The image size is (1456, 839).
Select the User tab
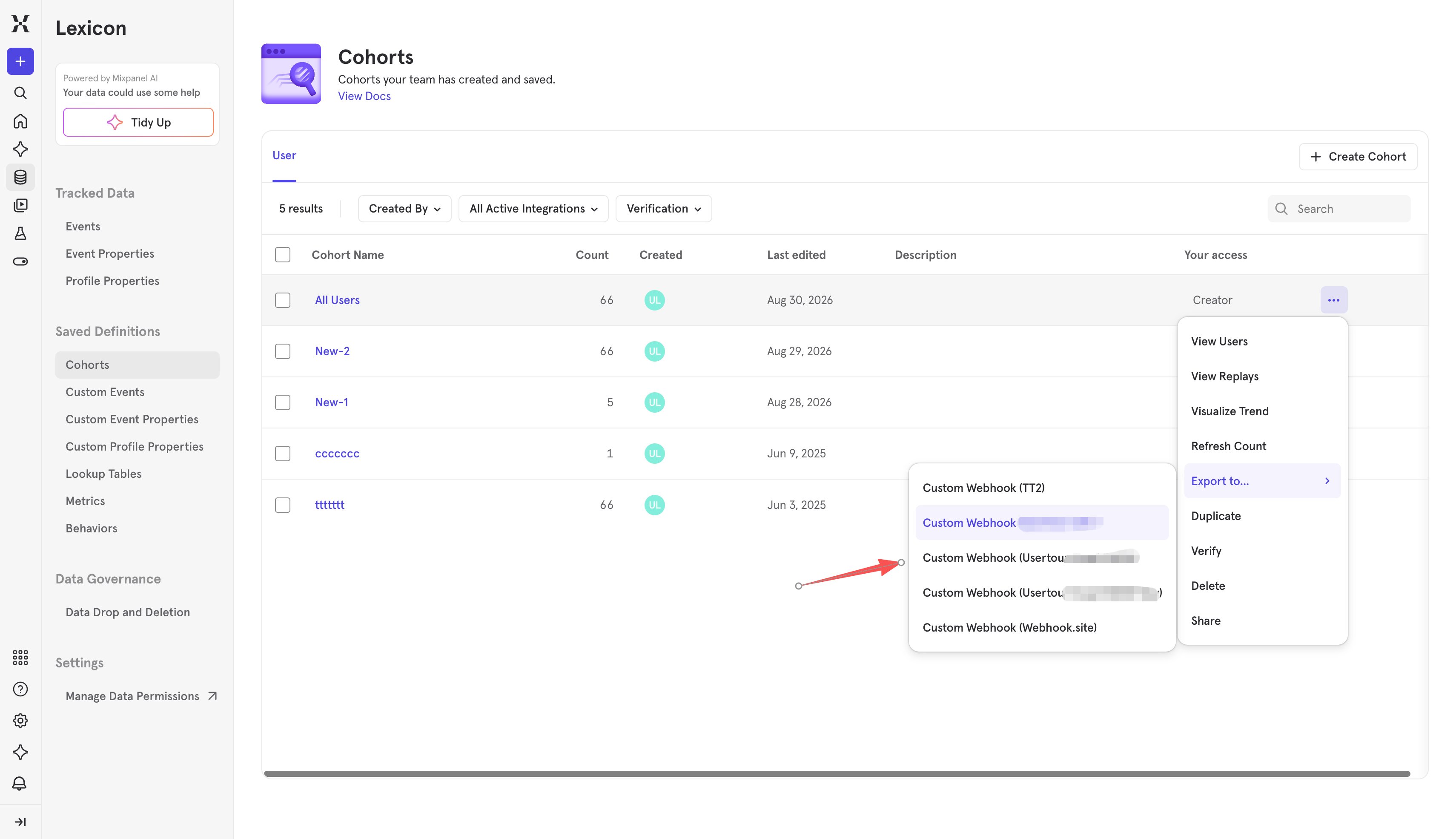point(284,155)
